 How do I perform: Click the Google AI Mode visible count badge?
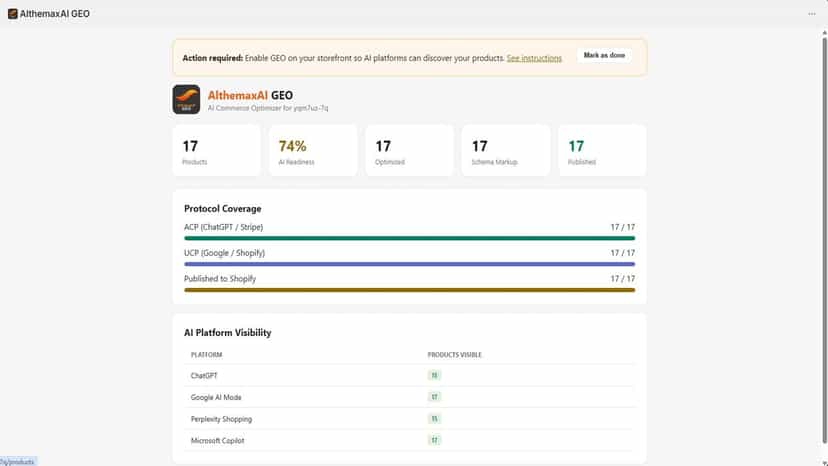(434, 397)
